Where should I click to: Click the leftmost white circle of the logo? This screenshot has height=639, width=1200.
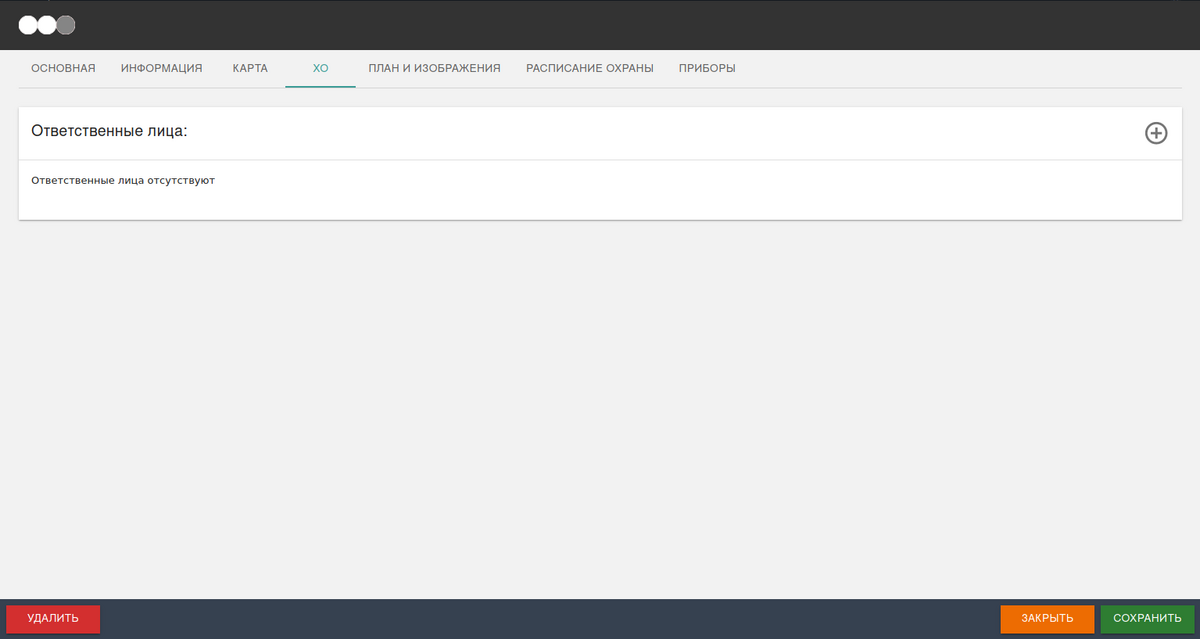pyautogui.click(x=28, y=25)
